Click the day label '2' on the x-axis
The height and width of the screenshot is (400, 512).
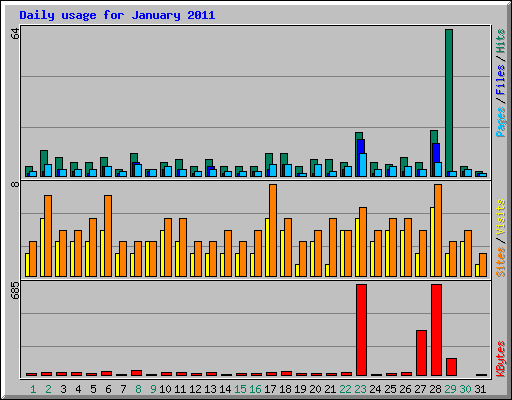48,389
